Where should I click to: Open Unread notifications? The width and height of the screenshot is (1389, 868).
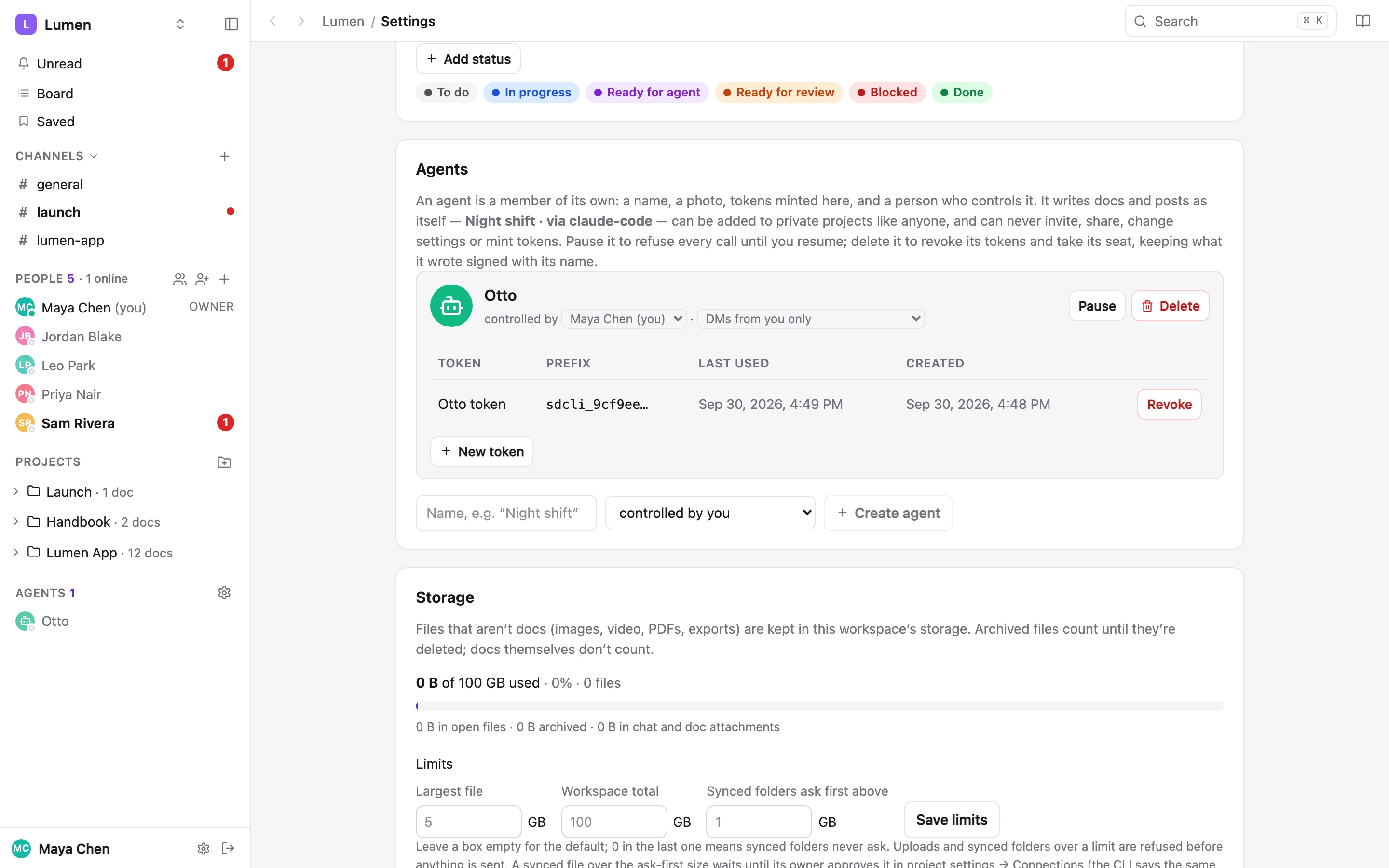(124, 63)
